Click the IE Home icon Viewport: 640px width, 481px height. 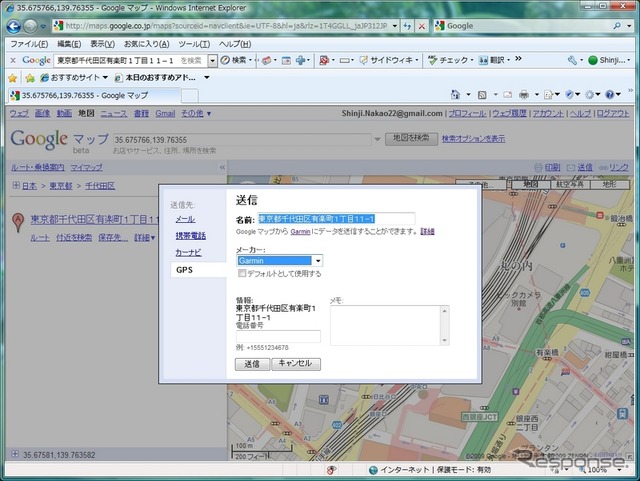(x=455, y=95)
